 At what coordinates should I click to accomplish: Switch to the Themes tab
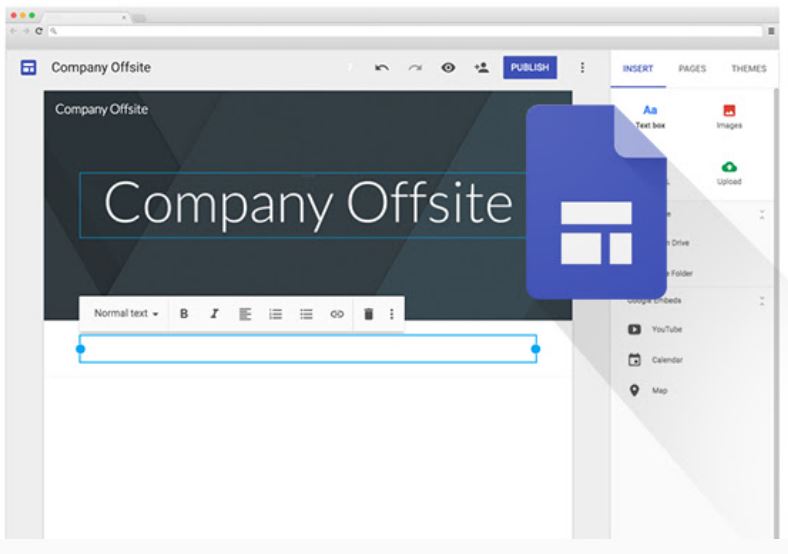(x=748, y=69)
